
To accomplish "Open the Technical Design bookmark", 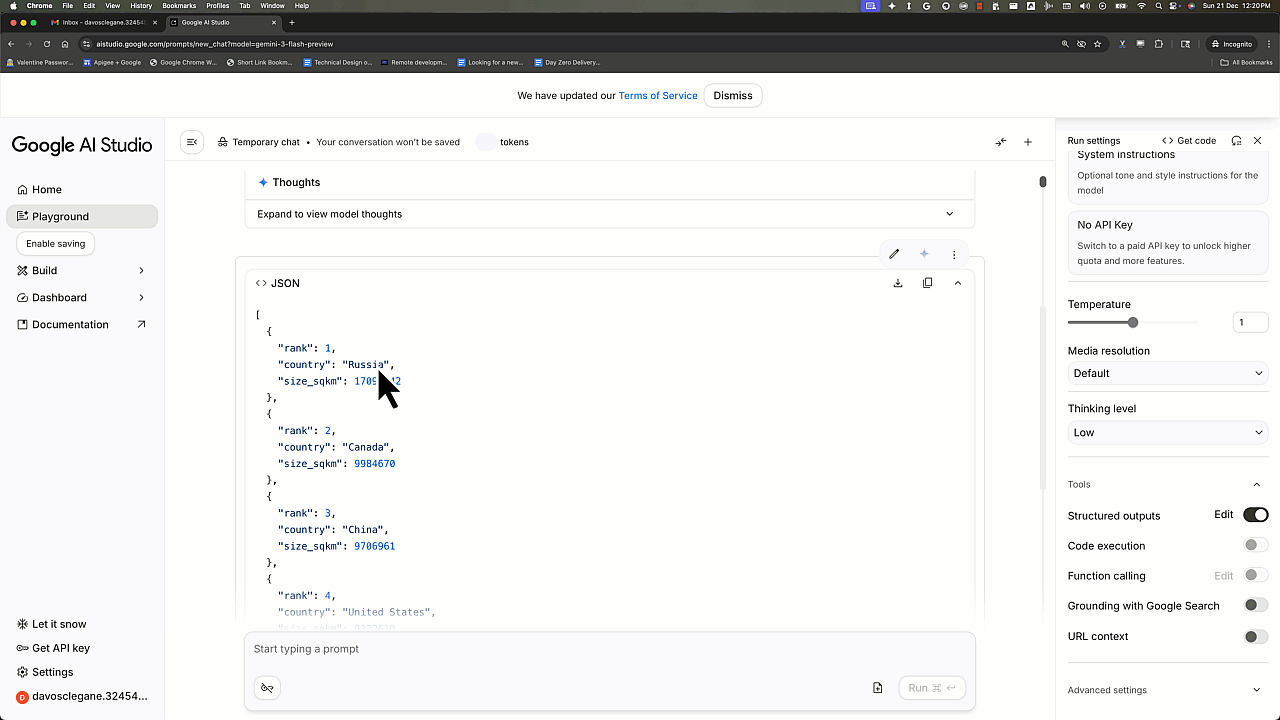I will pos(337,62).
